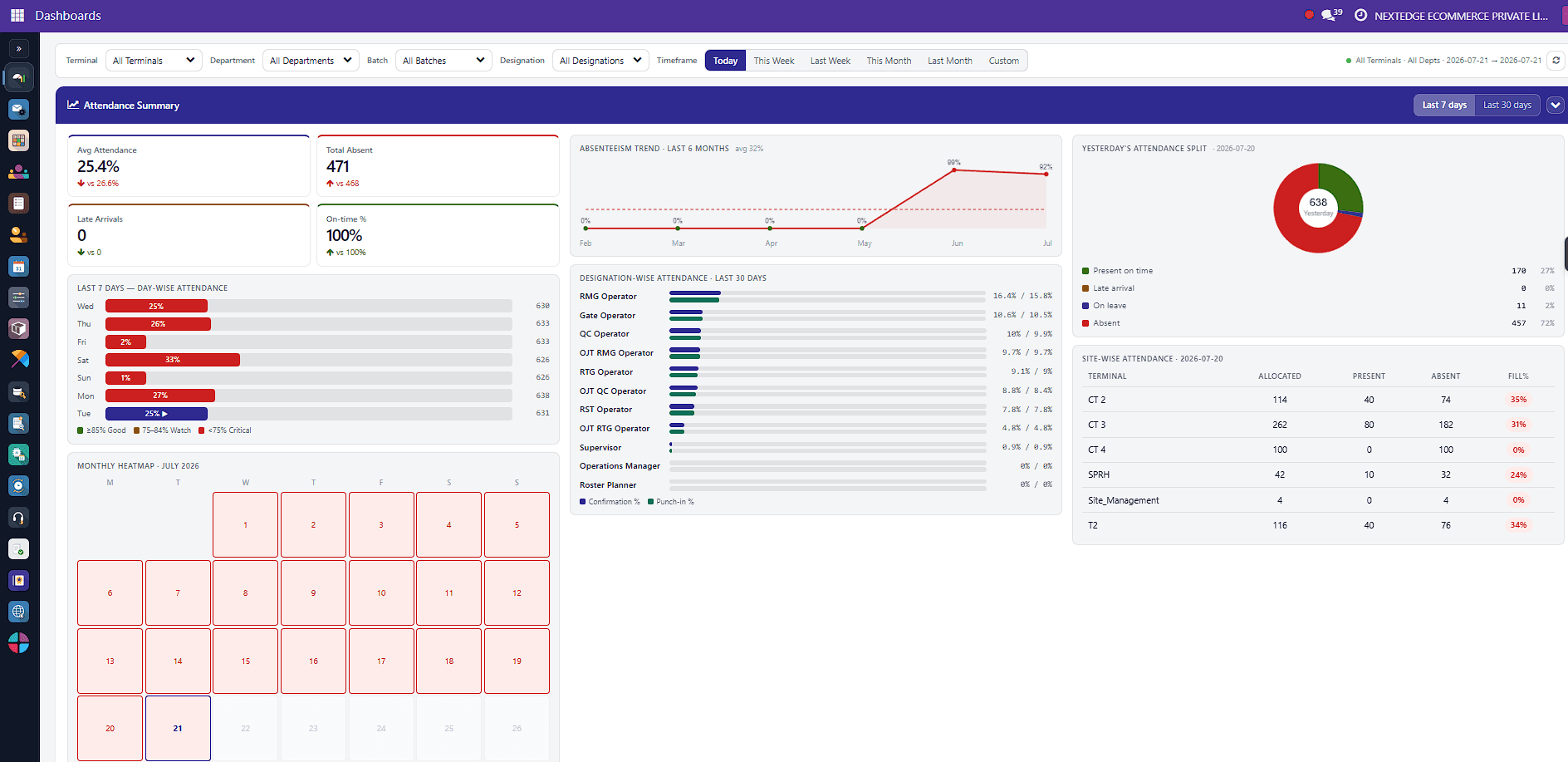
Task: Open the All Batches dropdown
Action: [443, 61]
